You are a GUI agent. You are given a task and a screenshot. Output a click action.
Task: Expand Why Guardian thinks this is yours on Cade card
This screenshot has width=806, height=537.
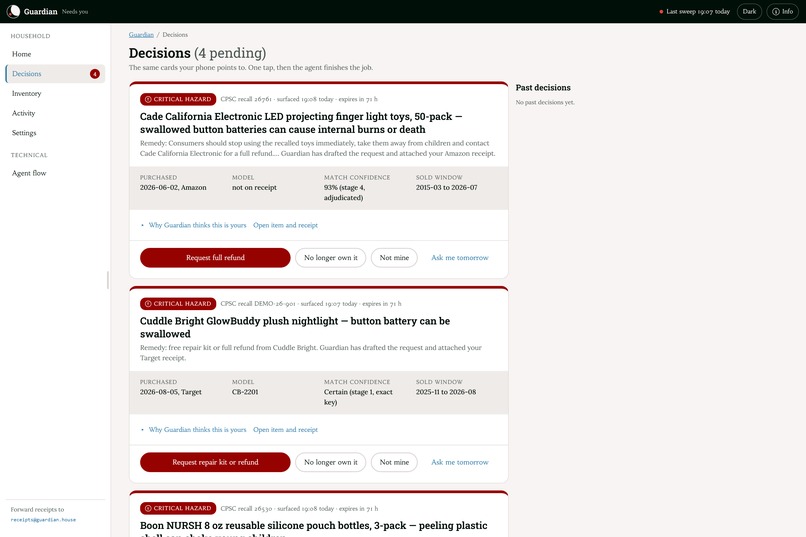point(197,225)
